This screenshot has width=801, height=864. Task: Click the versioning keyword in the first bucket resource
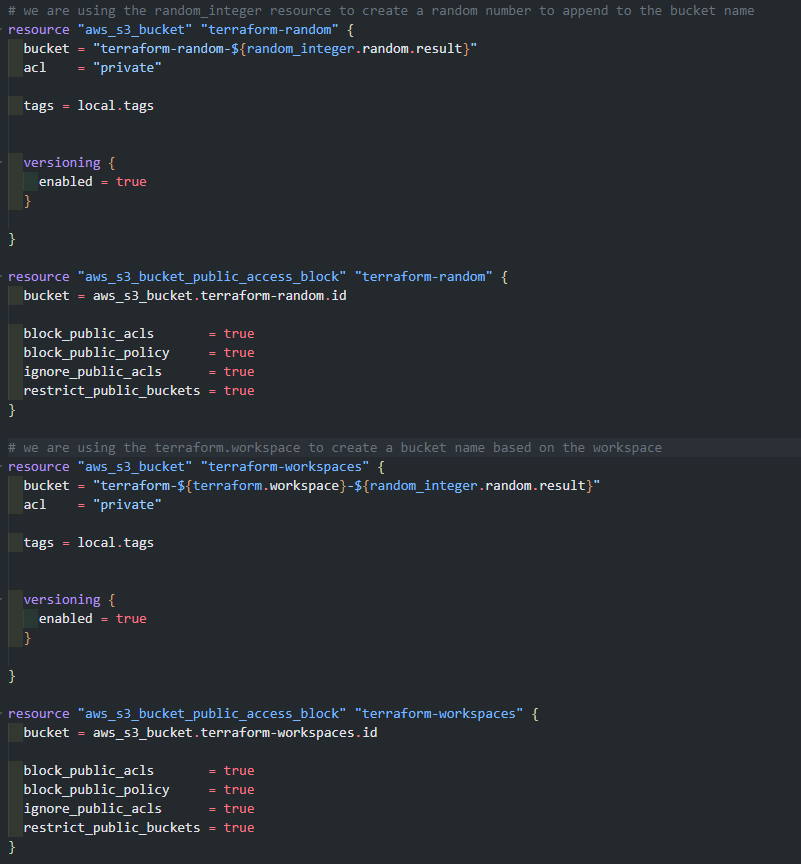[62, 163]
